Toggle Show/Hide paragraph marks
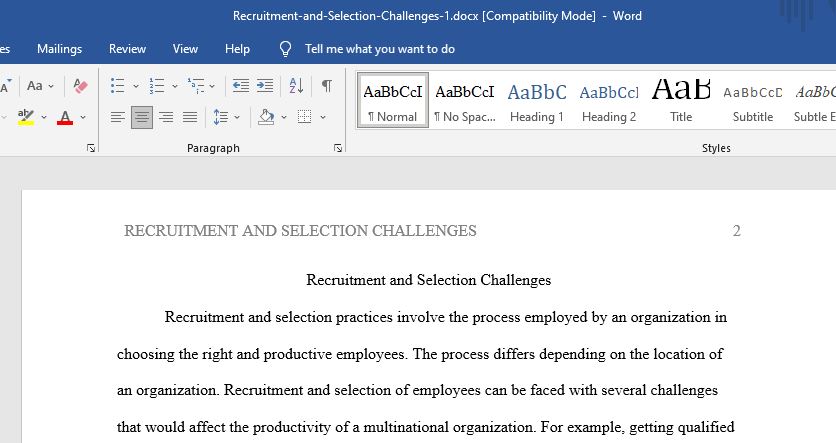The height and width of the screenshot is (443, 836). pyautogui.click(x=327, y=86)
